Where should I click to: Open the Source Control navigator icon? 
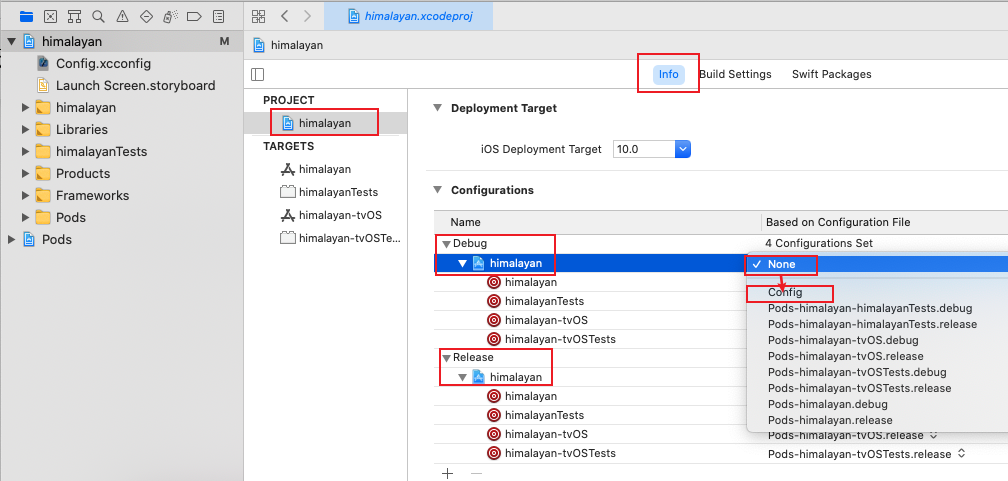click(x=50, y=16)
